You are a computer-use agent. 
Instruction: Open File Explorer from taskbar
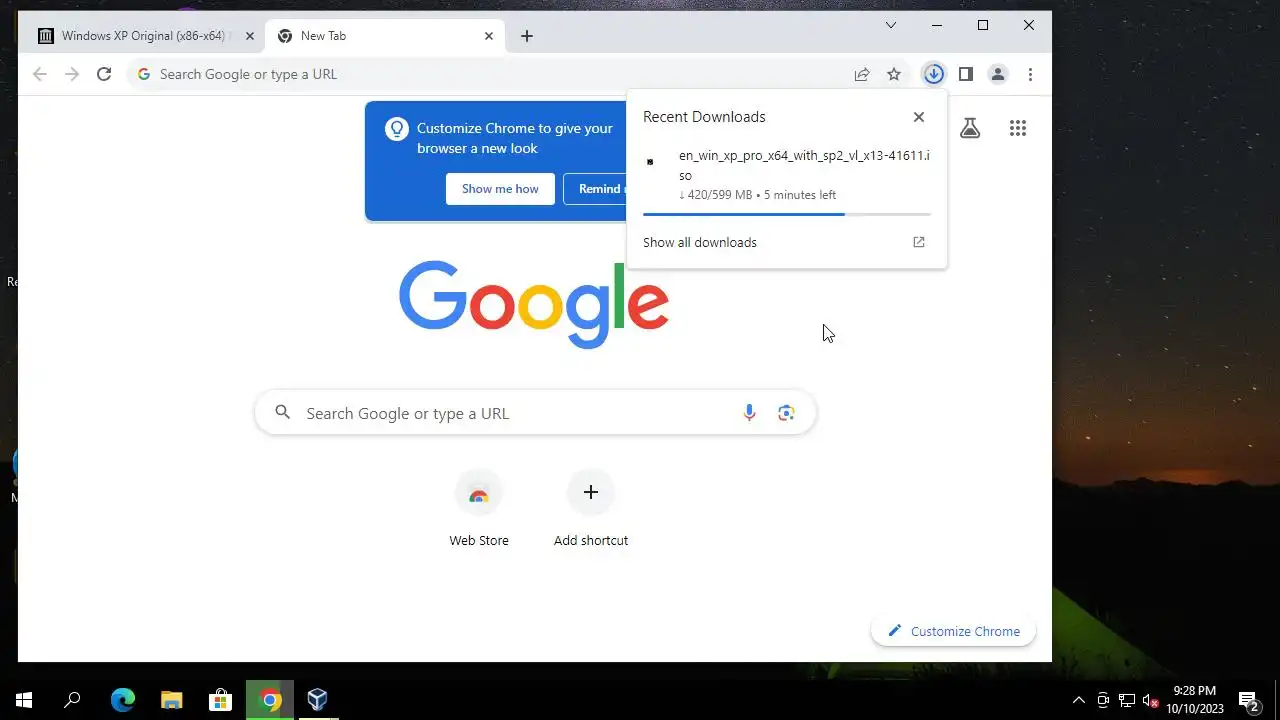click(172, 700)
